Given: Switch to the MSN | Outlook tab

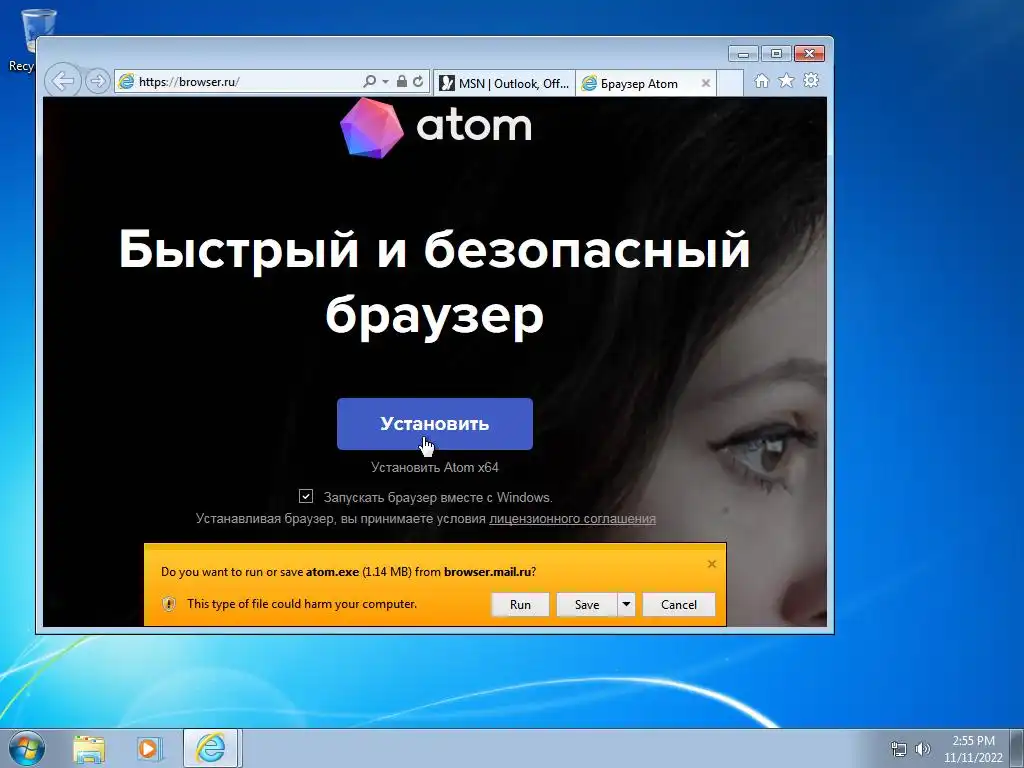Looking at the screenshot, I should click(504, 83).
